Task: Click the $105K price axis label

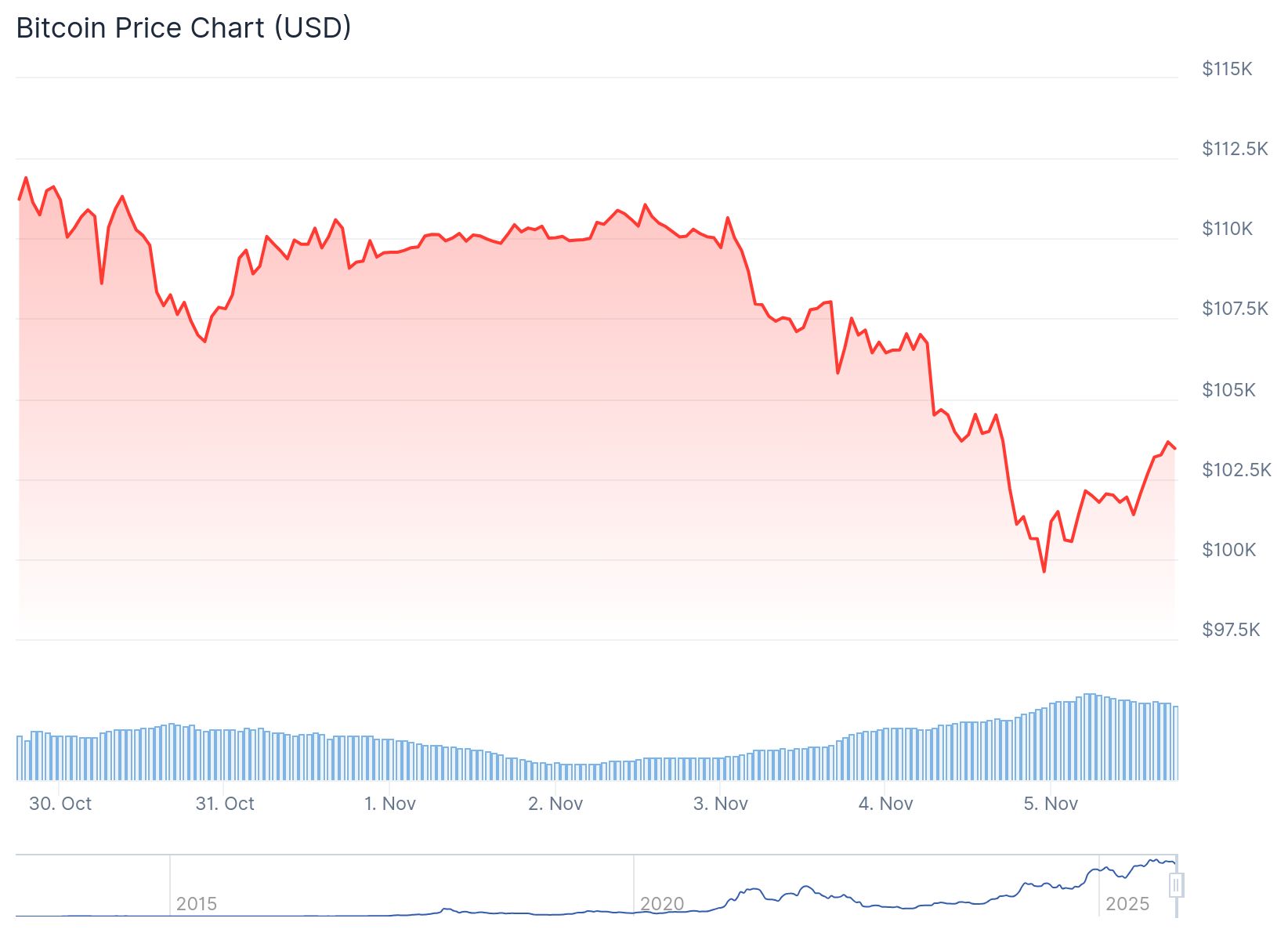Action: pos(1228,390)
